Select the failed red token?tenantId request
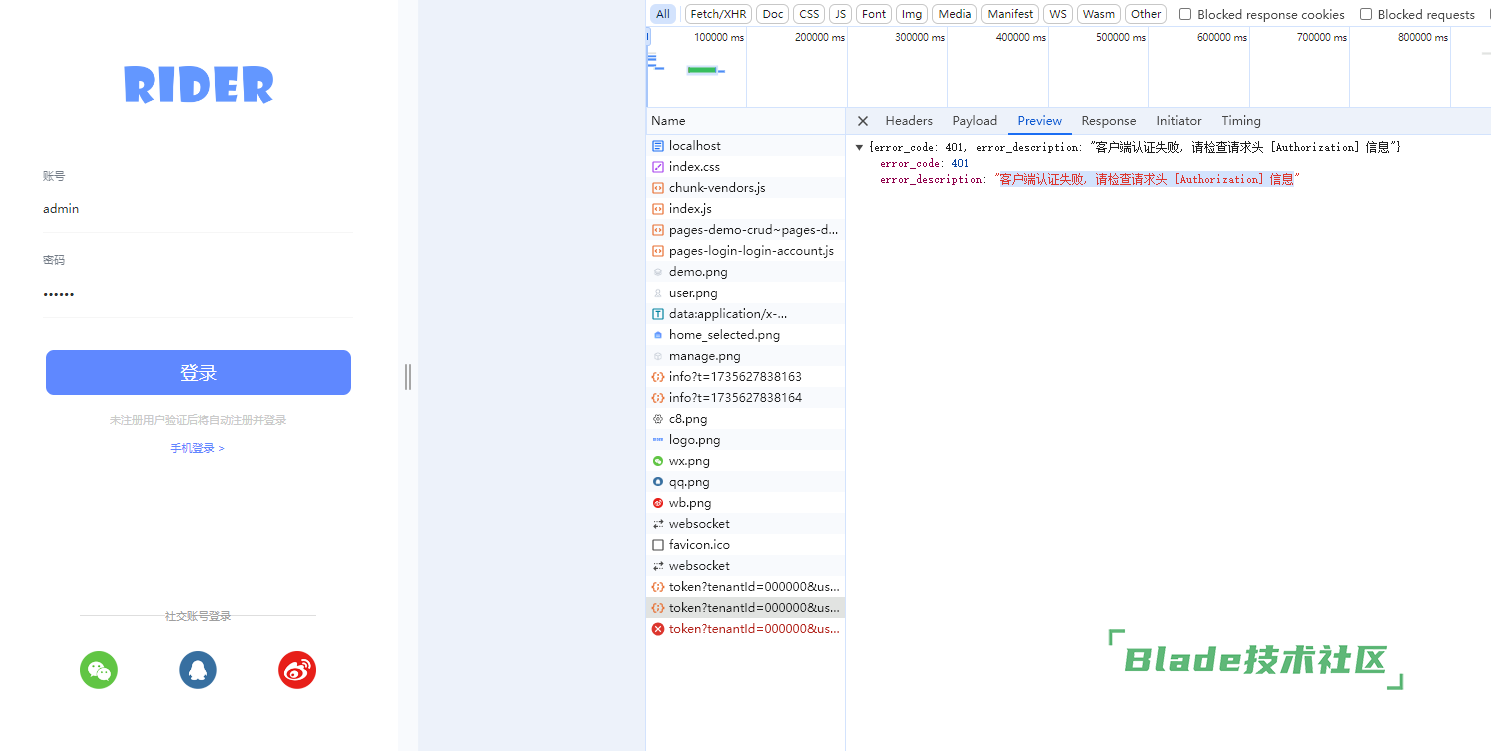Image resolution: width=1491 pixels, height=751 pixels. click(745, 629)
